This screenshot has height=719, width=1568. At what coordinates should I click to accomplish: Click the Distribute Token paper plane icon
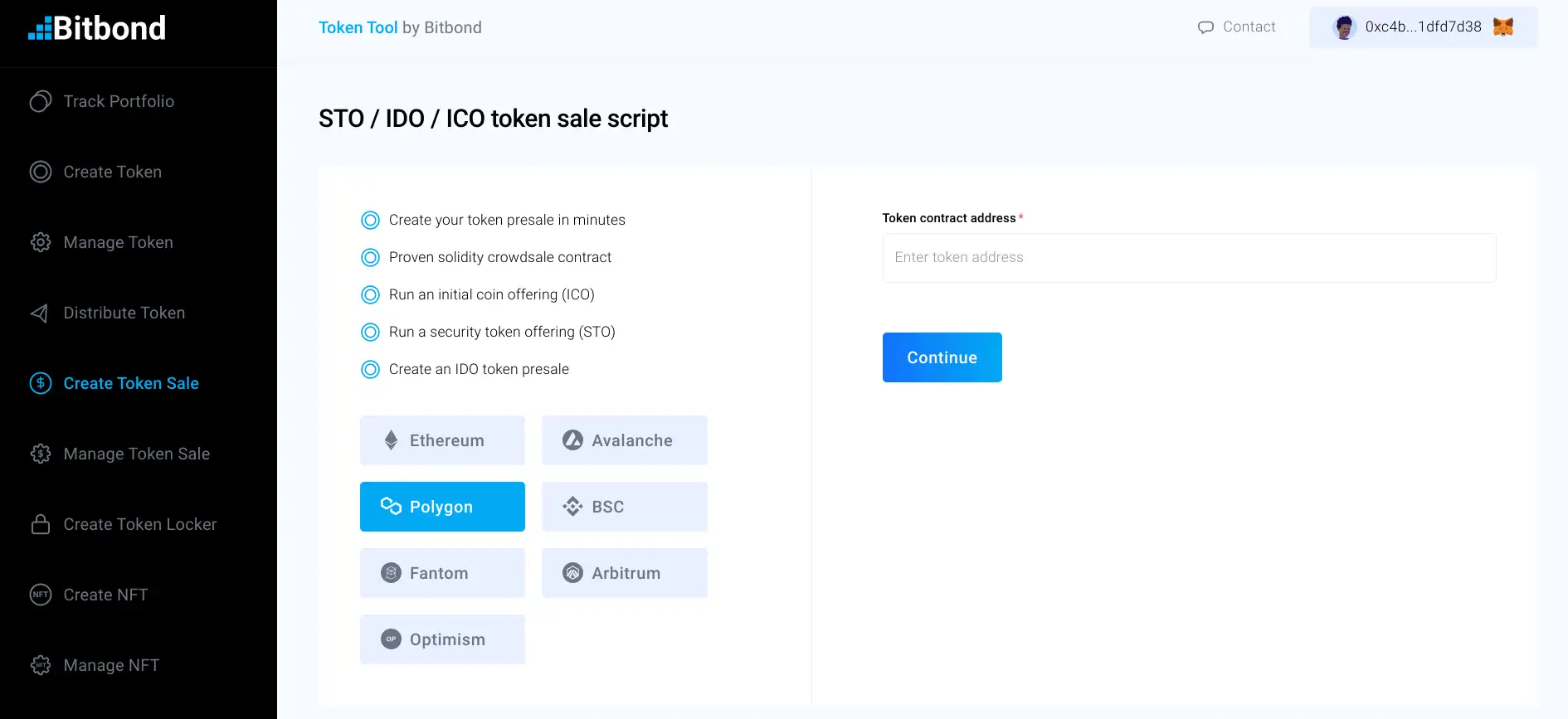click(40, 313)
